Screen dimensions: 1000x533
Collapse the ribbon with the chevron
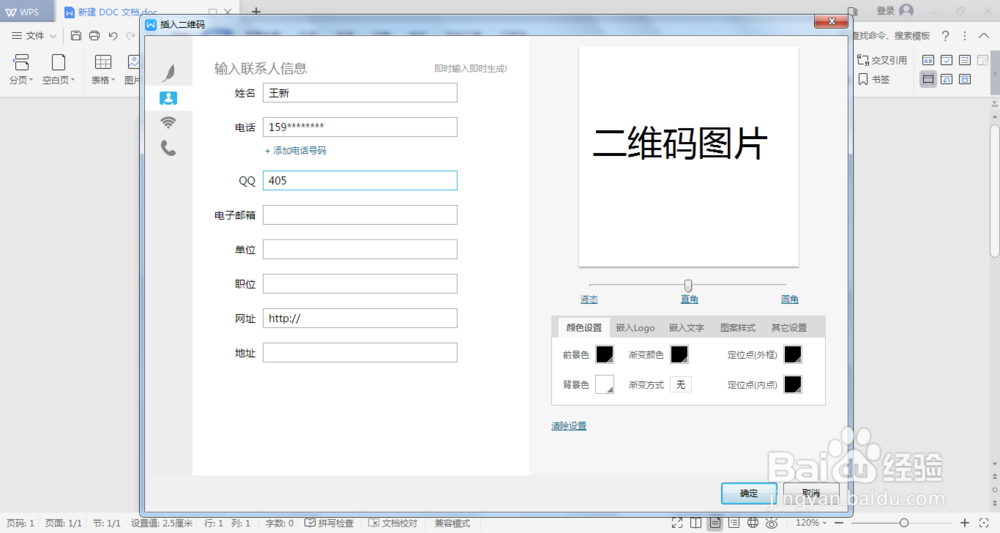coord(984,36)
